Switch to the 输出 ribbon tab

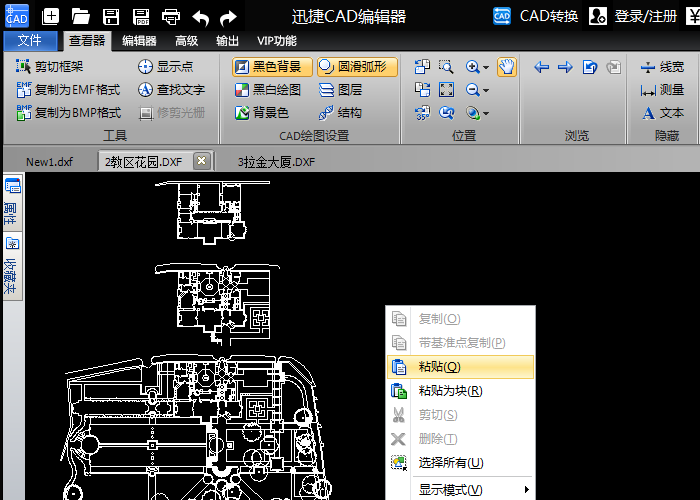click(x=227, y=41)
